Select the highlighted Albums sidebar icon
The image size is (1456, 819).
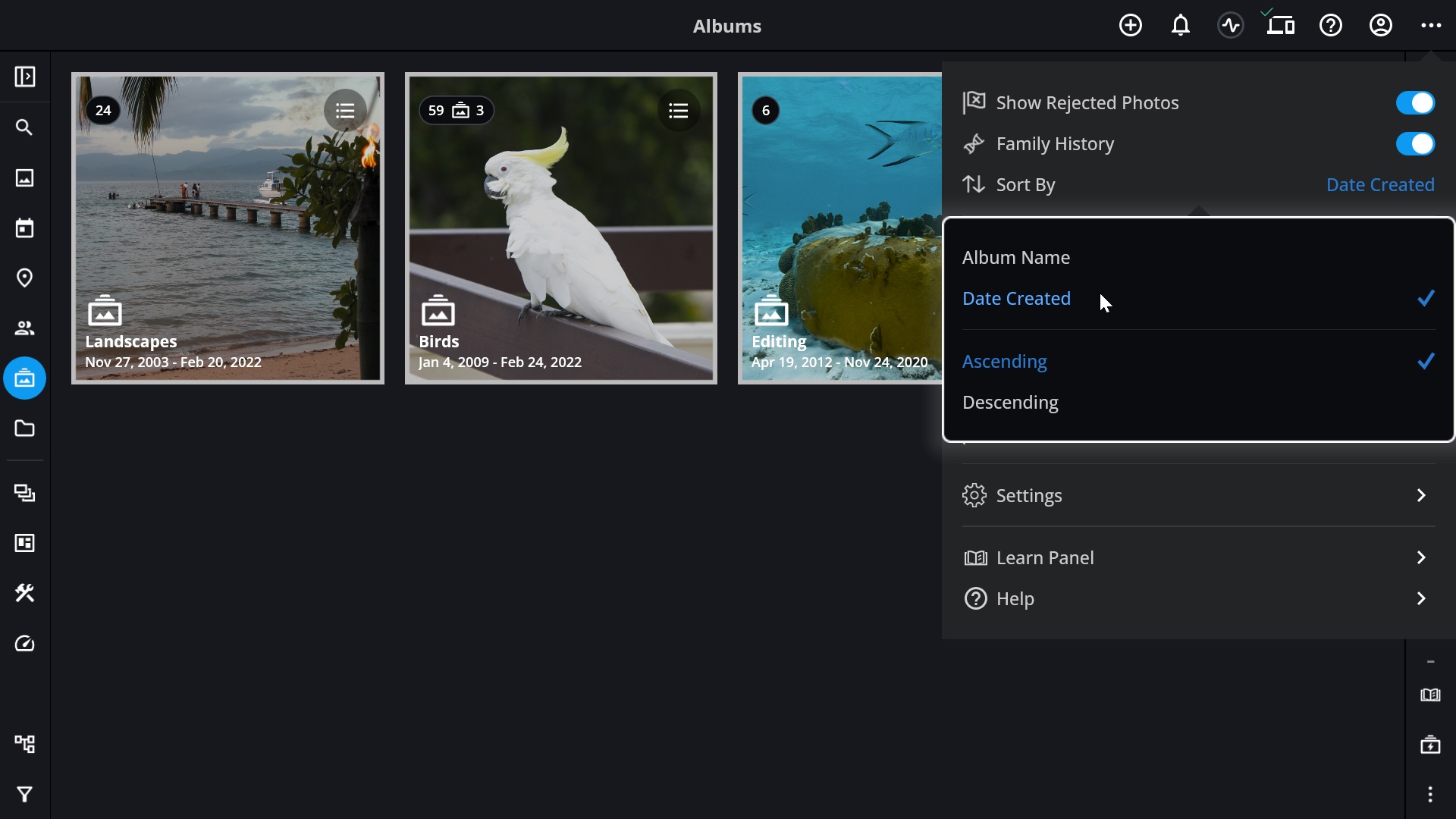(x=25, y=378)
